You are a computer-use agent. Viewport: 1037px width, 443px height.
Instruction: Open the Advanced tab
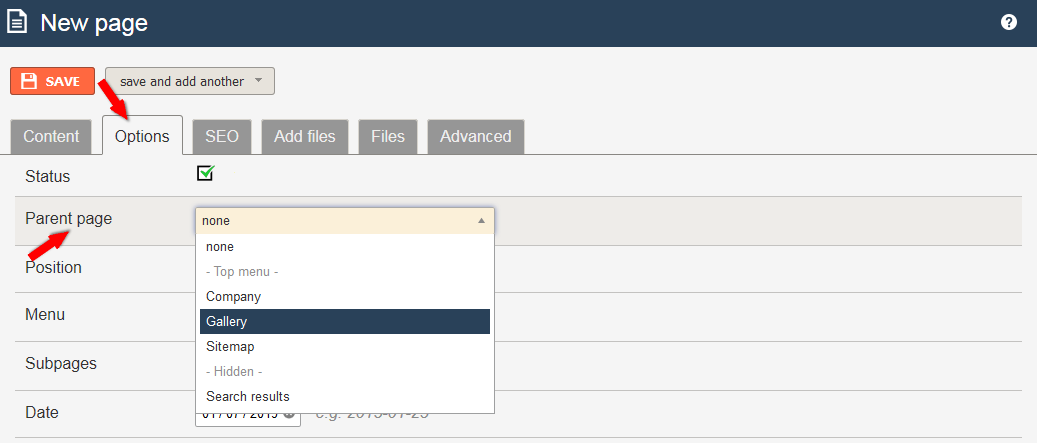pyautogui.click(x=476, y=137)
